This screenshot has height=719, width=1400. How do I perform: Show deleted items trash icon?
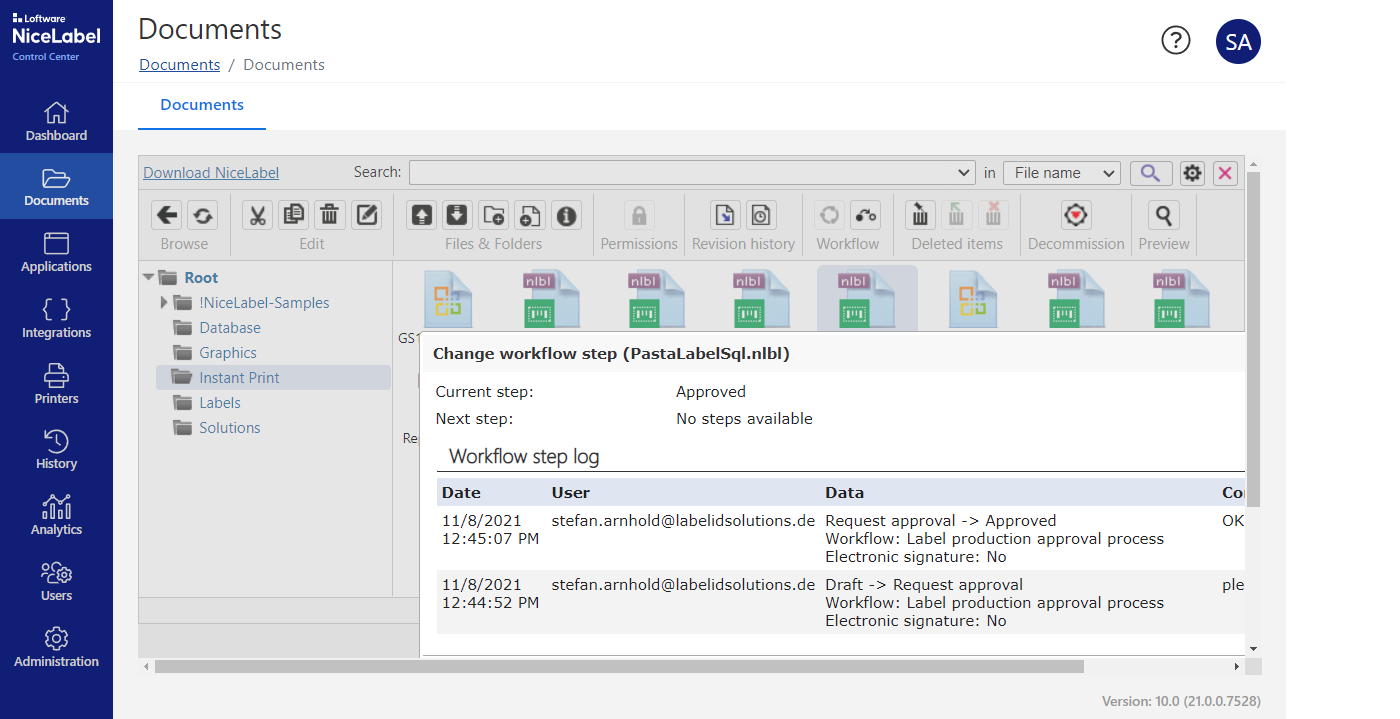(921, 215)
